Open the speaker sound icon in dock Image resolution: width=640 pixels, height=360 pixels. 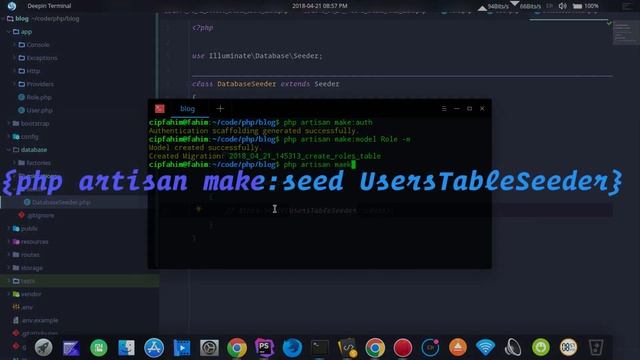click(x=513, y=348)
